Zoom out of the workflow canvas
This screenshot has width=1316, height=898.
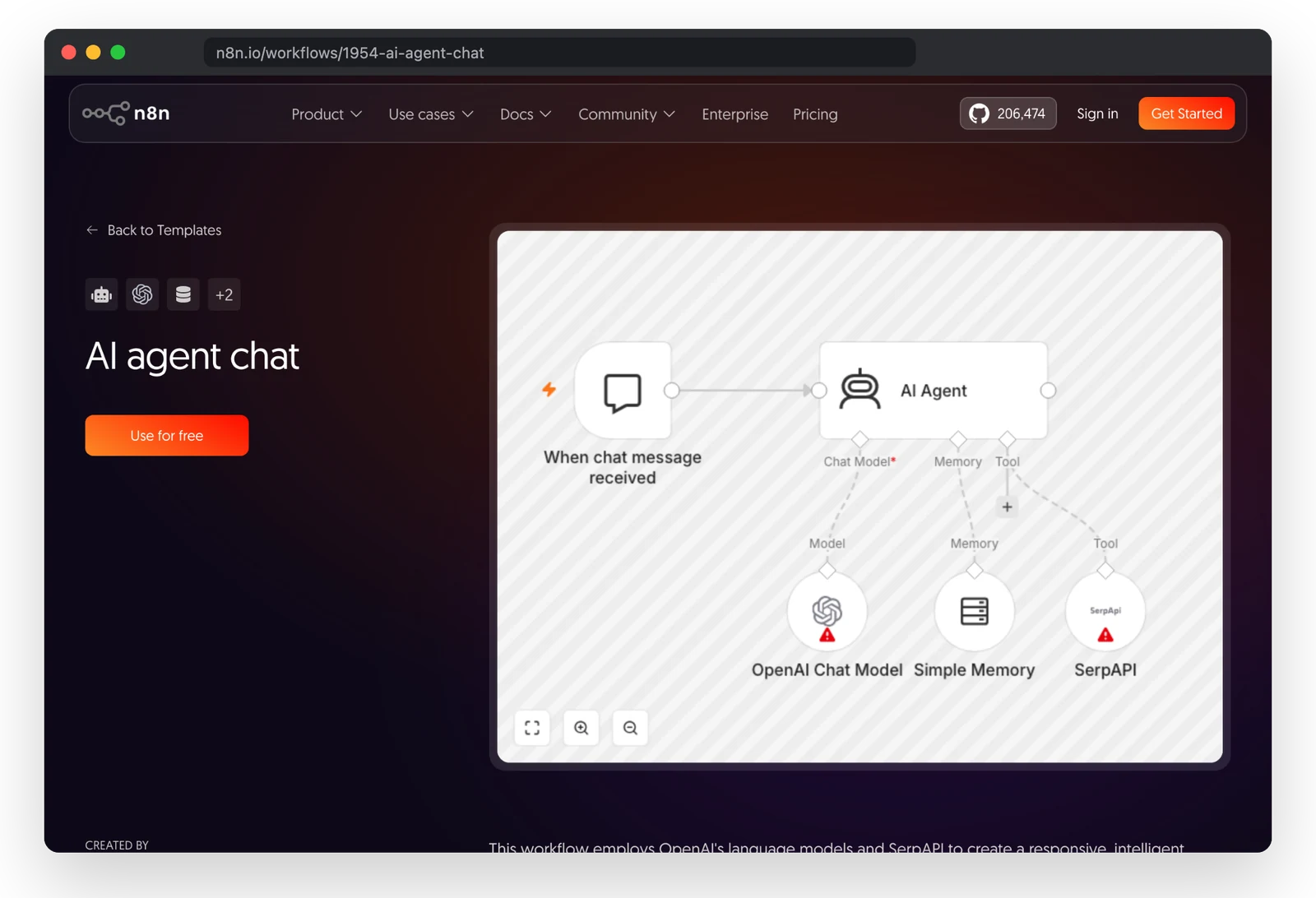pyautogui.click(x=630, y=728)
